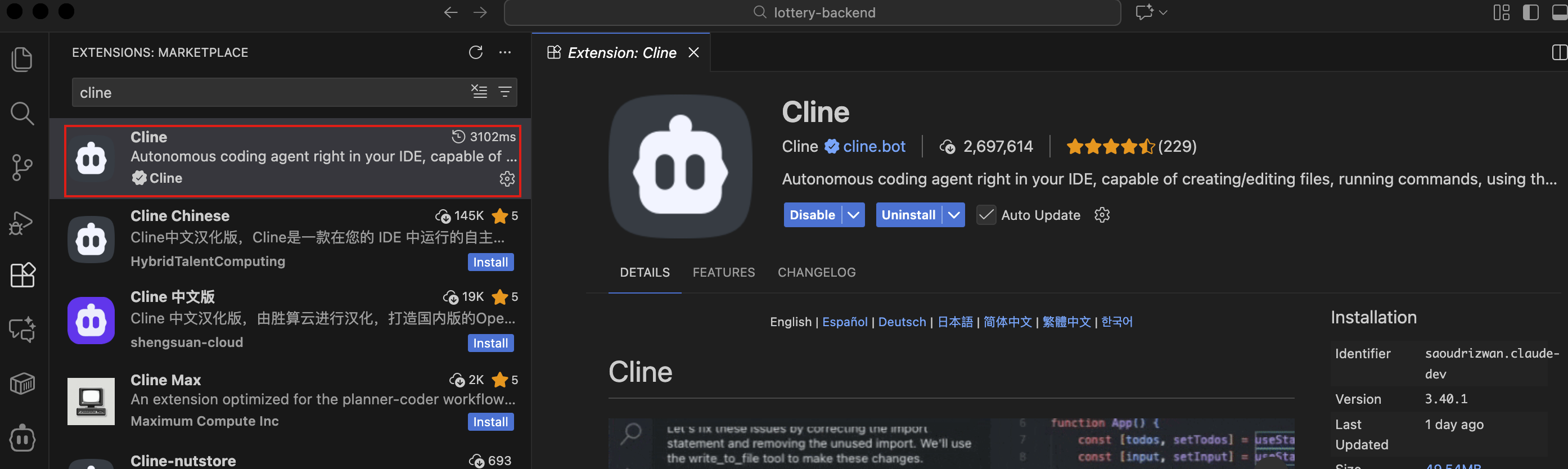This screenshot has height=469, width=1568.
Task: Click the version value 3.40.1
Action: (x=1445, y=399)
